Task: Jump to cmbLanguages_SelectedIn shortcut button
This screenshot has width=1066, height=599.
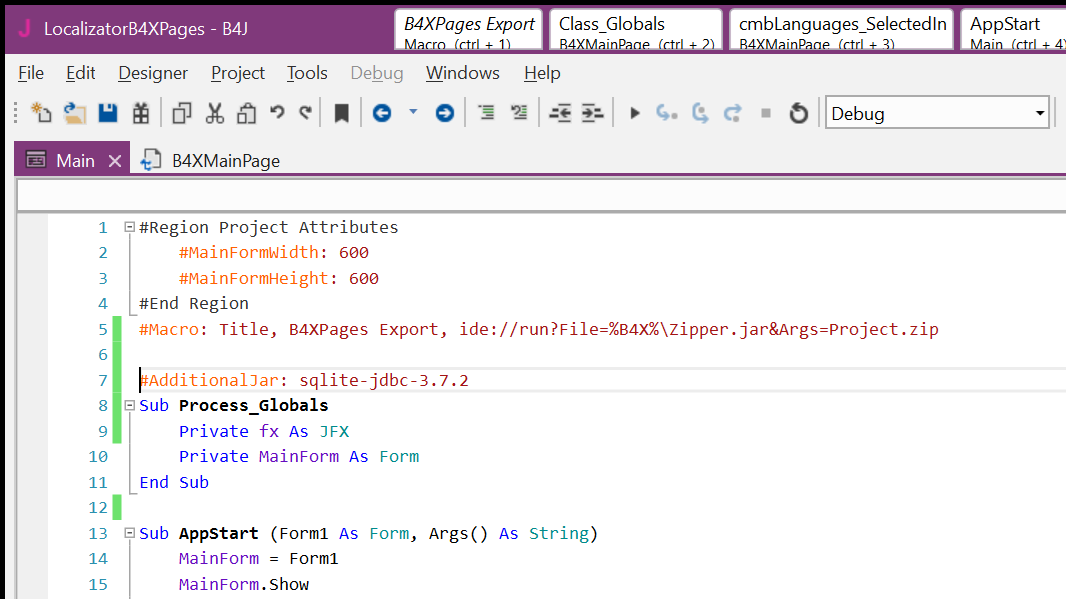Action: [842, 30]
